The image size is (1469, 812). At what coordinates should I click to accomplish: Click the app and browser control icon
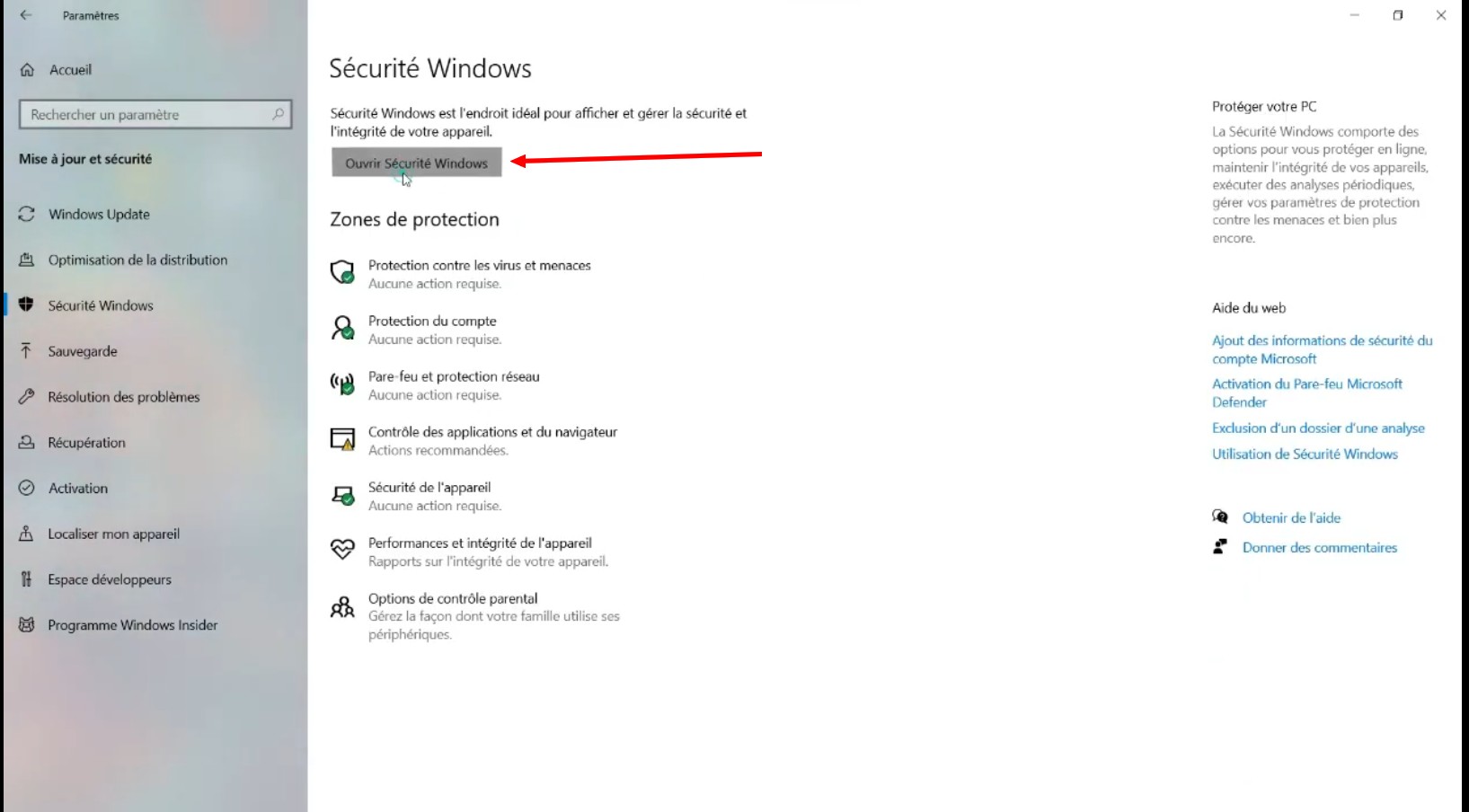click(342, 439)
